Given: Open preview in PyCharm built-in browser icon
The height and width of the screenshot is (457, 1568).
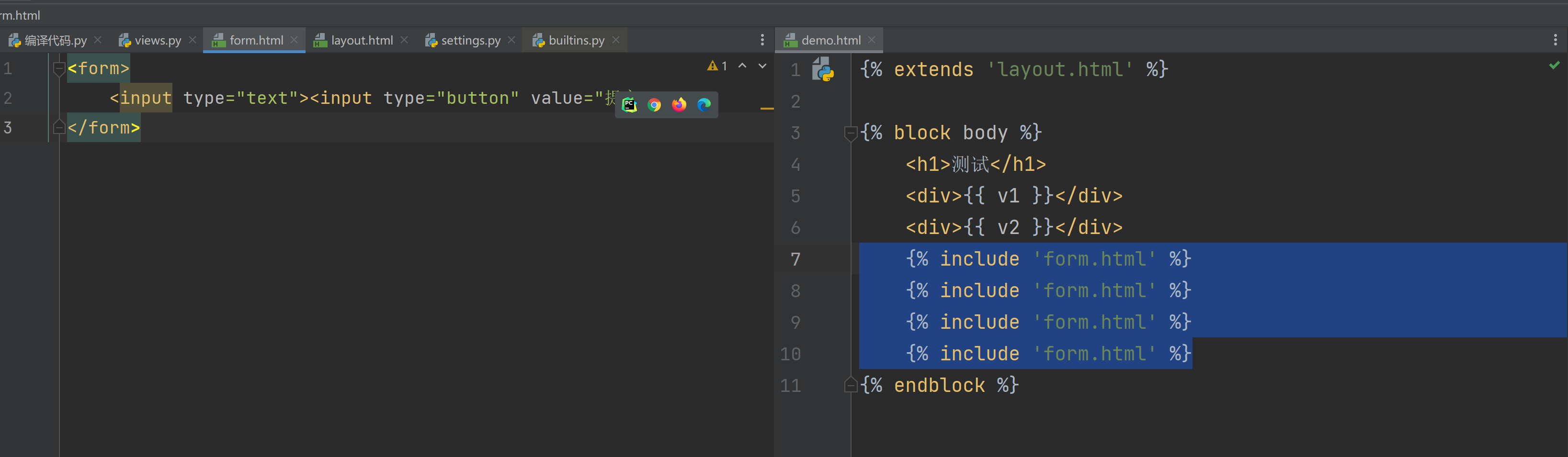Looking at the screenshot, I should click(629, 105).
